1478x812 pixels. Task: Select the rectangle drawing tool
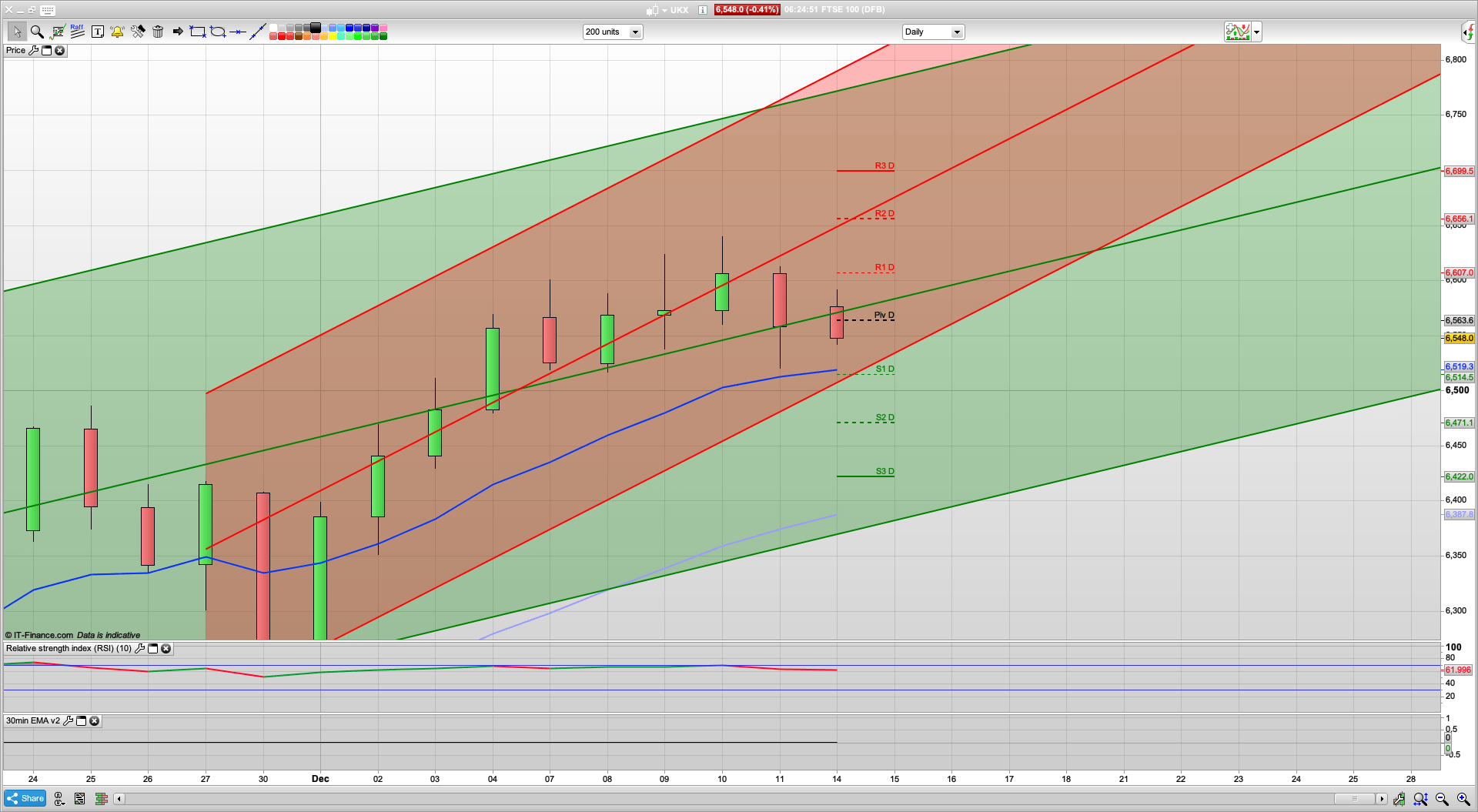(x=198, y=32)
